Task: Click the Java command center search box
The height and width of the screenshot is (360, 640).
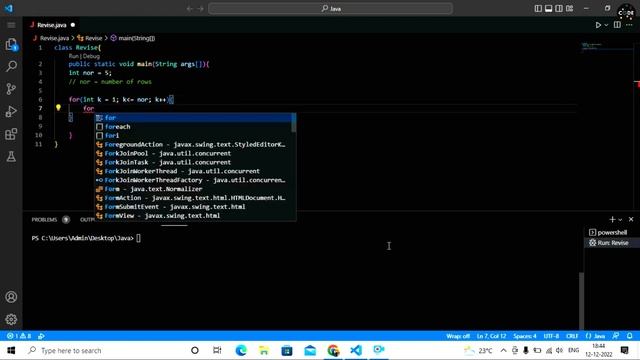Action: click(330, 9)
